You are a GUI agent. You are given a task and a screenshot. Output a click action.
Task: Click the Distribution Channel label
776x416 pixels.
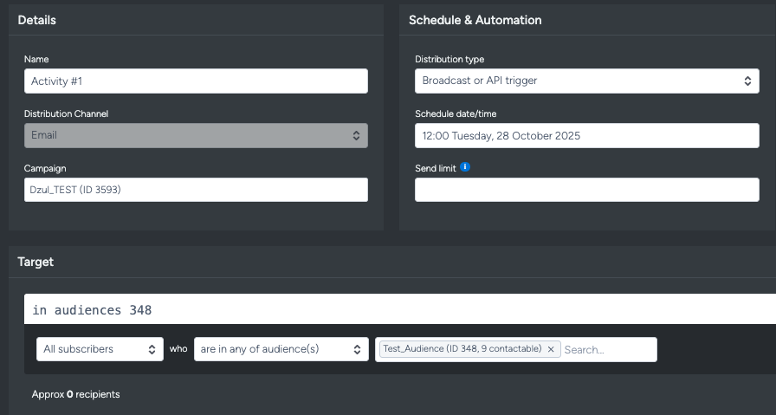point(66,114)
